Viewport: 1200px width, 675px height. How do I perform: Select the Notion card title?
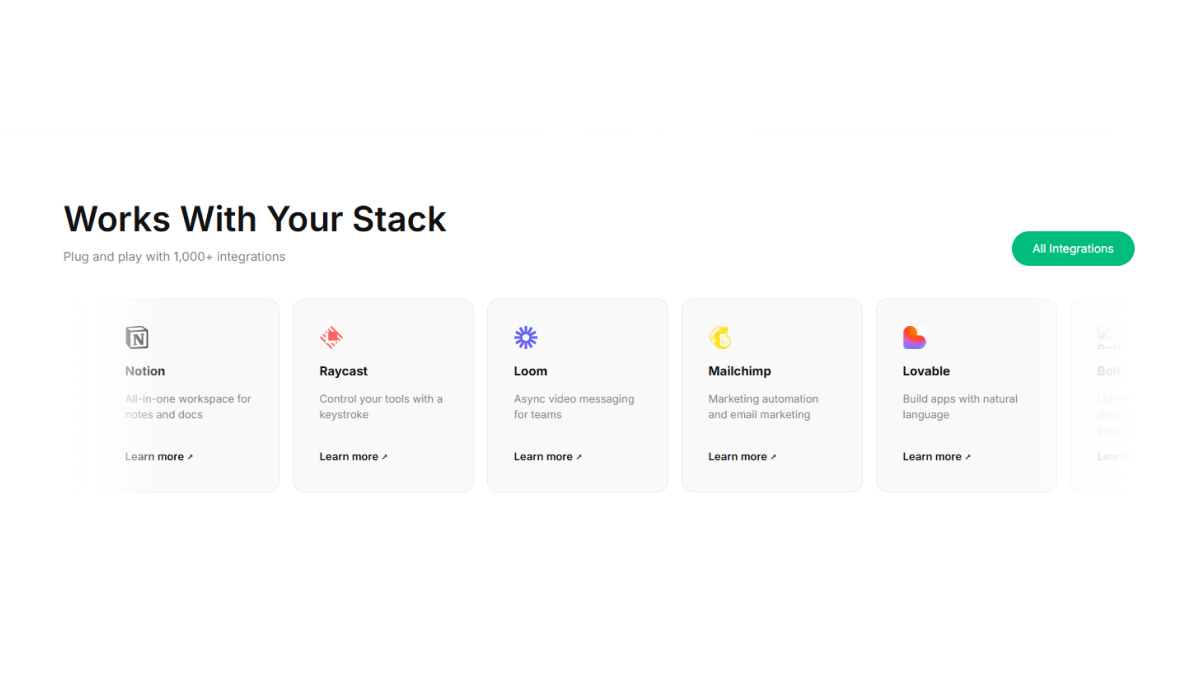point(145,371)
